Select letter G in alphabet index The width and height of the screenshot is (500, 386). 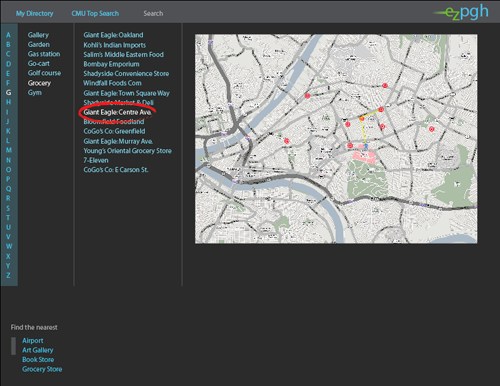(8, 92)
